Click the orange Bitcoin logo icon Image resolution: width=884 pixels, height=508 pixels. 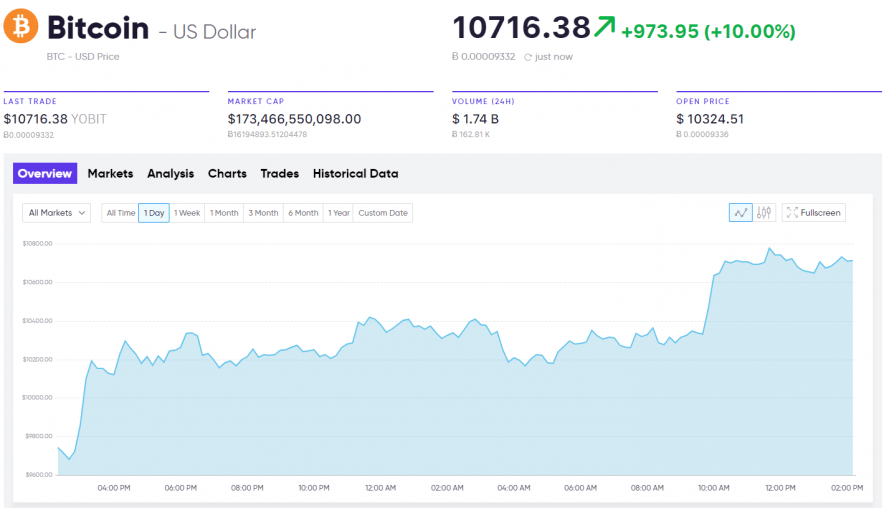[21, 26]
